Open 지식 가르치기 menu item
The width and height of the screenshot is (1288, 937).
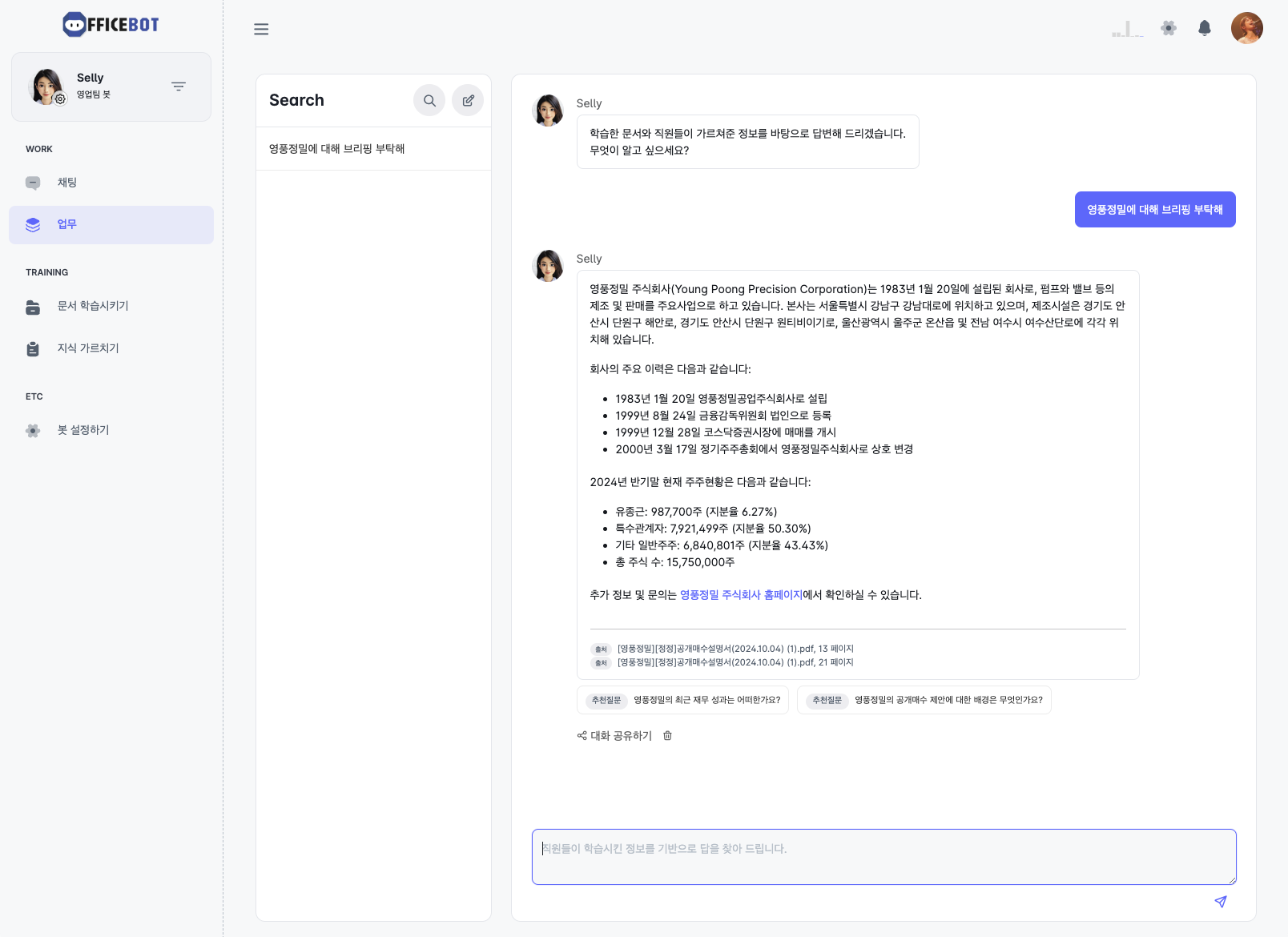point(111,348)
